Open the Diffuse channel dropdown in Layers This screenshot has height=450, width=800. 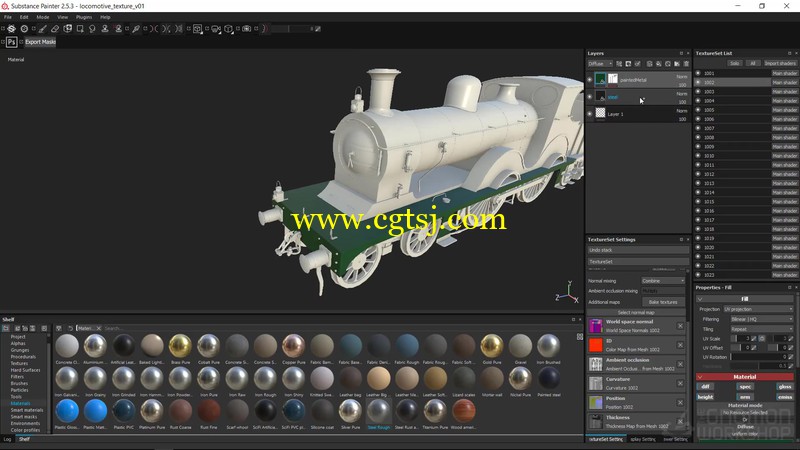(600, 64)
